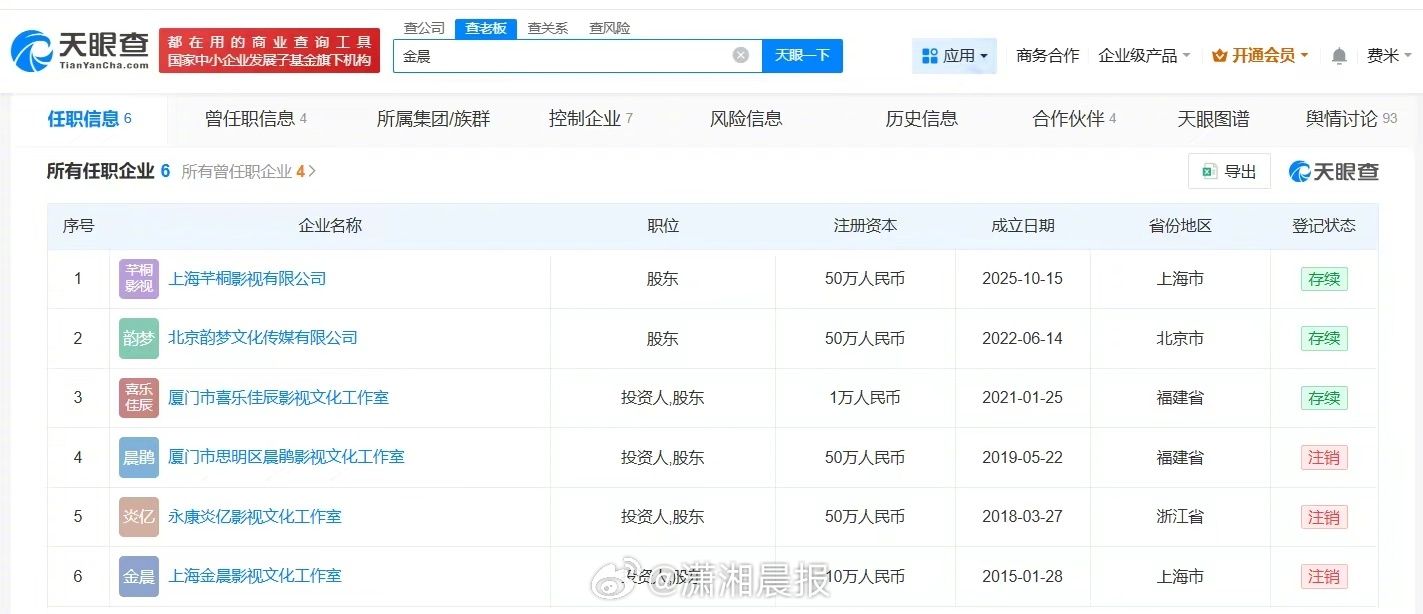1423x614 pixels.
Task: Switch search mode to 查关系
Action: (x=547, y=28)
